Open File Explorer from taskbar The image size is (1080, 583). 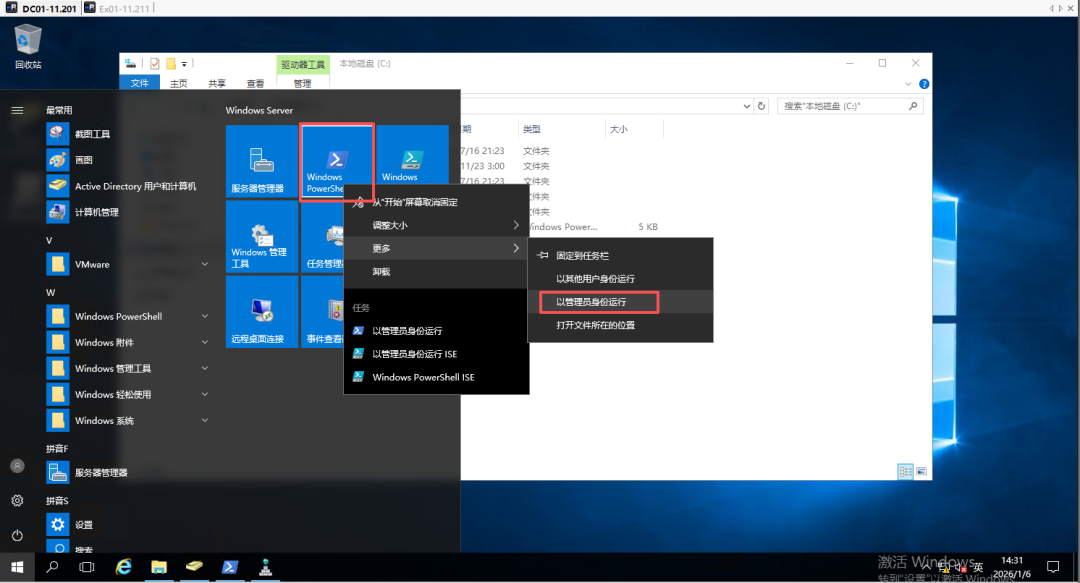pos(159,567)
